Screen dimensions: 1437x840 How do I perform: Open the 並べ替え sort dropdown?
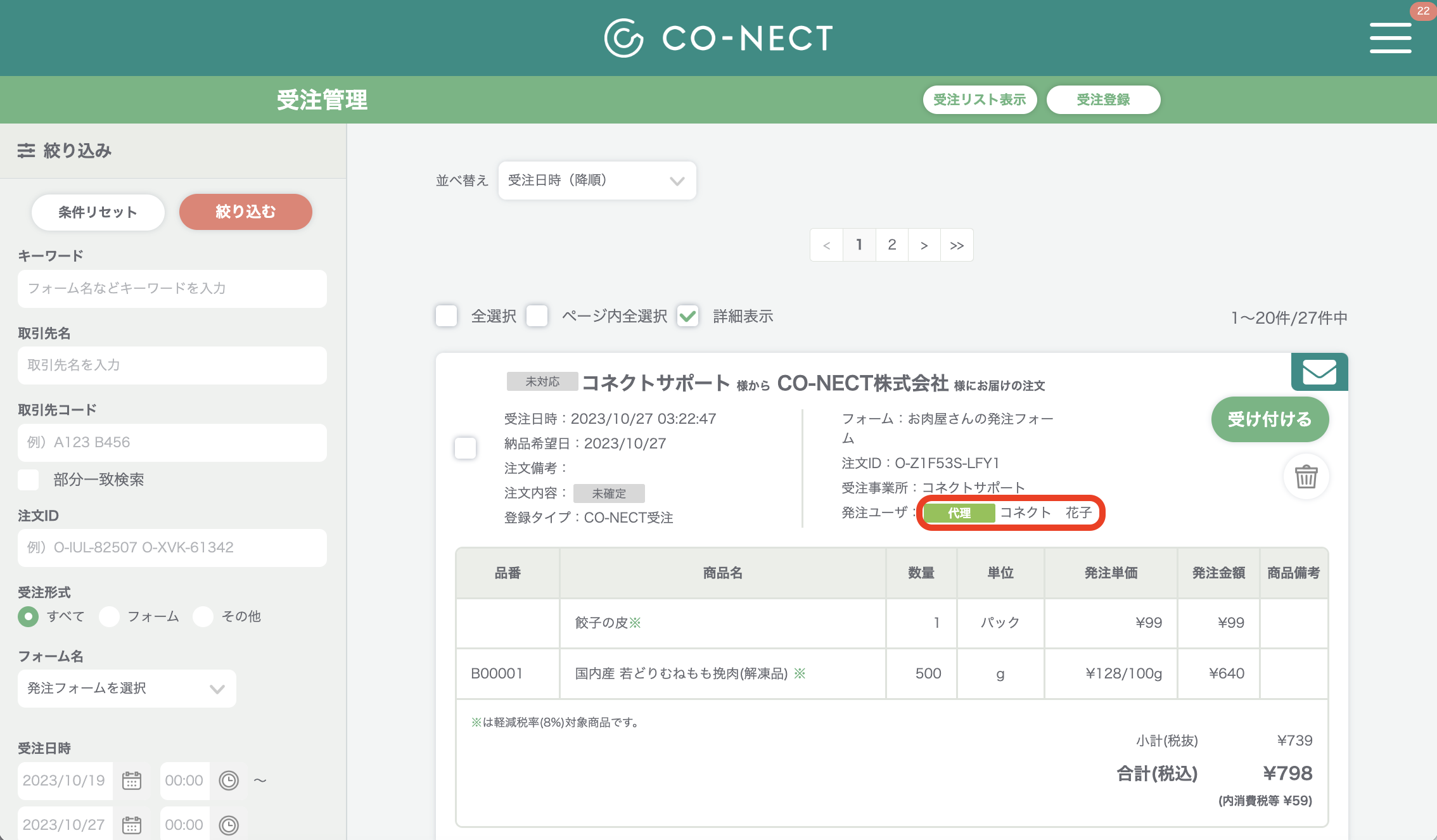(597, 181)
